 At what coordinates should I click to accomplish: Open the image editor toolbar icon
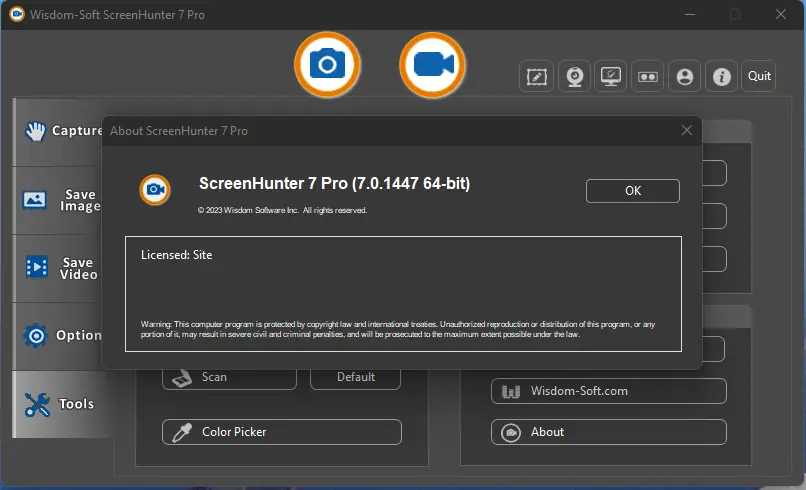536,77
